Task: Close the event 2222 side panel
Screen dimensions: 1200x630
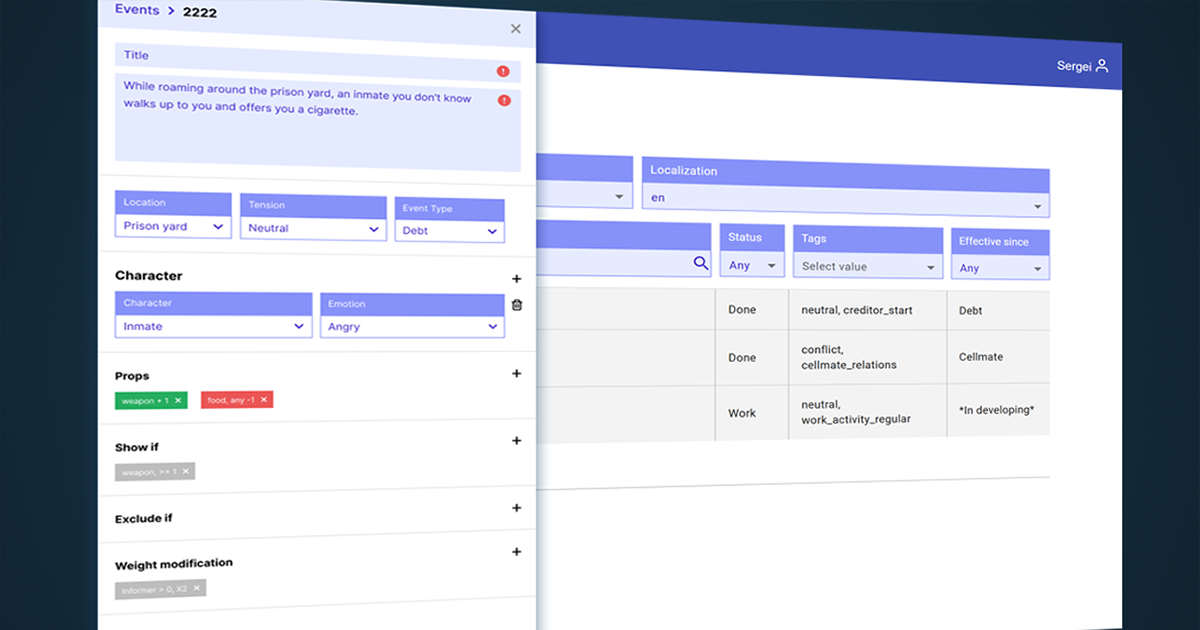Action: tap(516, 29)
